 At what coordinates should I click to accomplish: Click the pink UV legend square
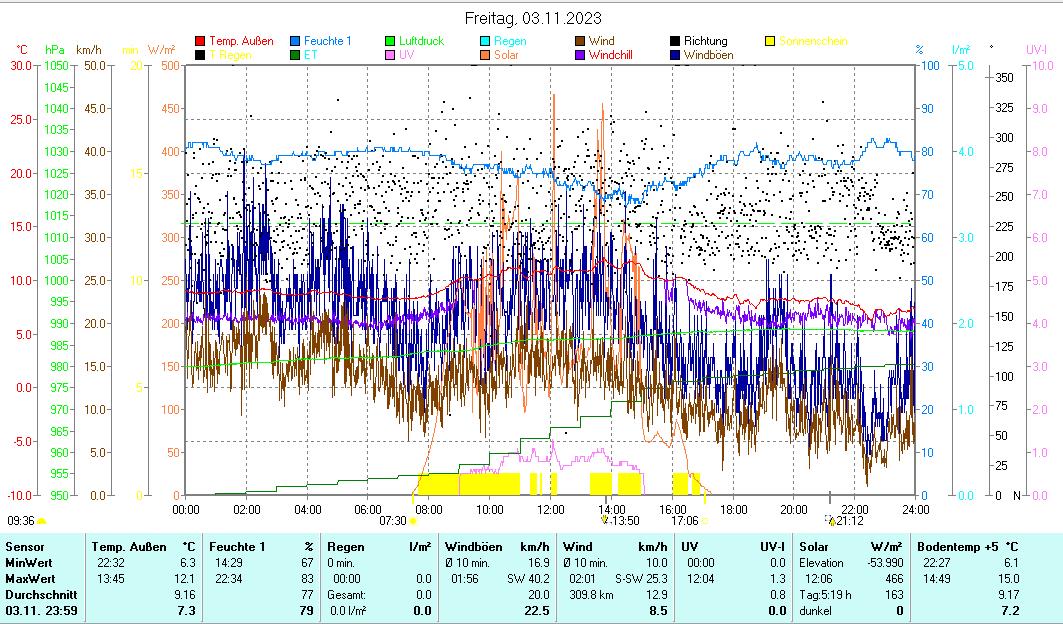click(391, 55)
